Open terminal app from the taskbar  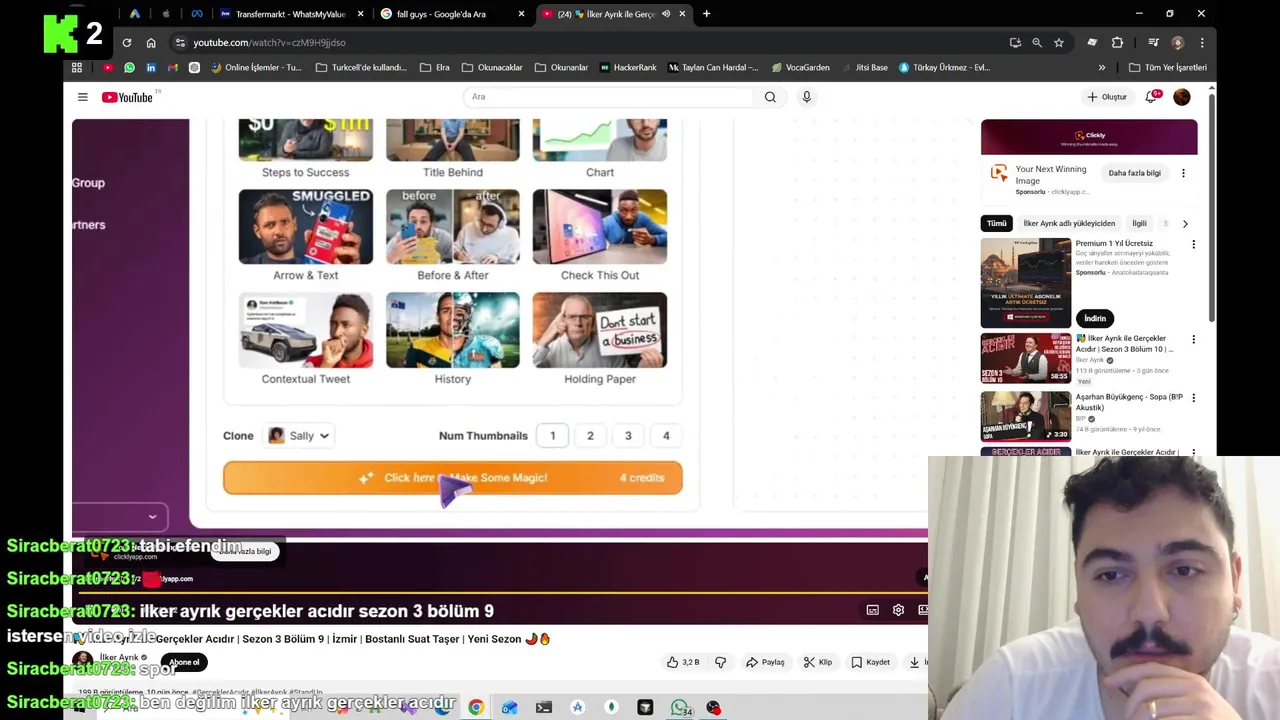point(543,707)
